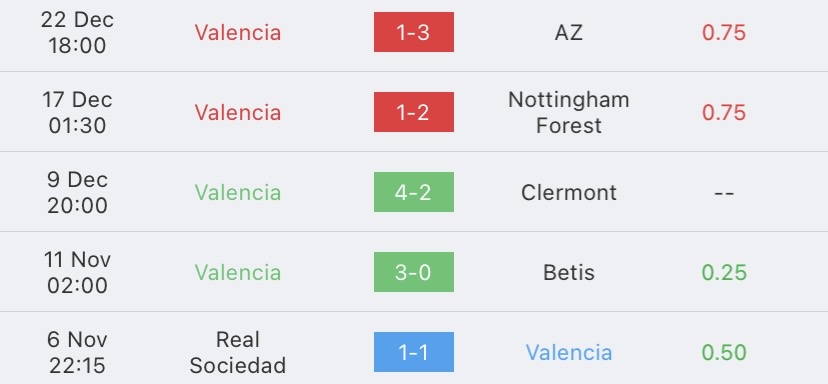Select the 9 Dec 20:00 match date
Screen dimensions: 828x384
[x=77, y=192]
